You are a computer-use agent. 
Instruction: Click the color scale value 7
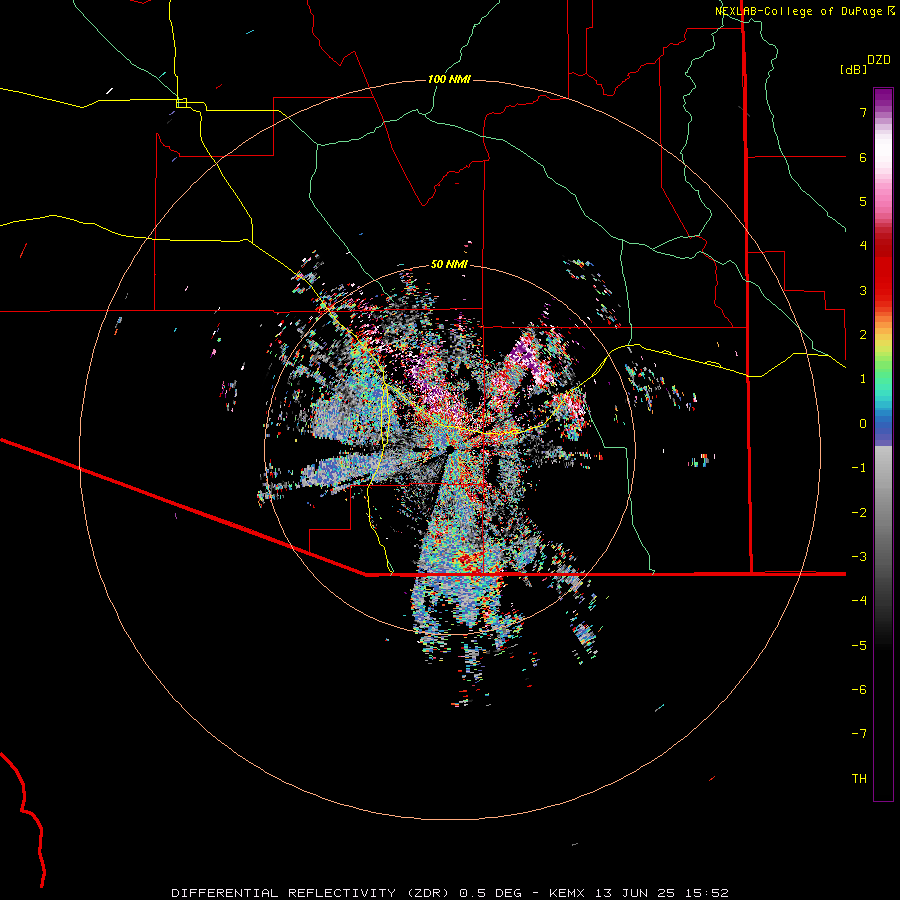[863, 112]
